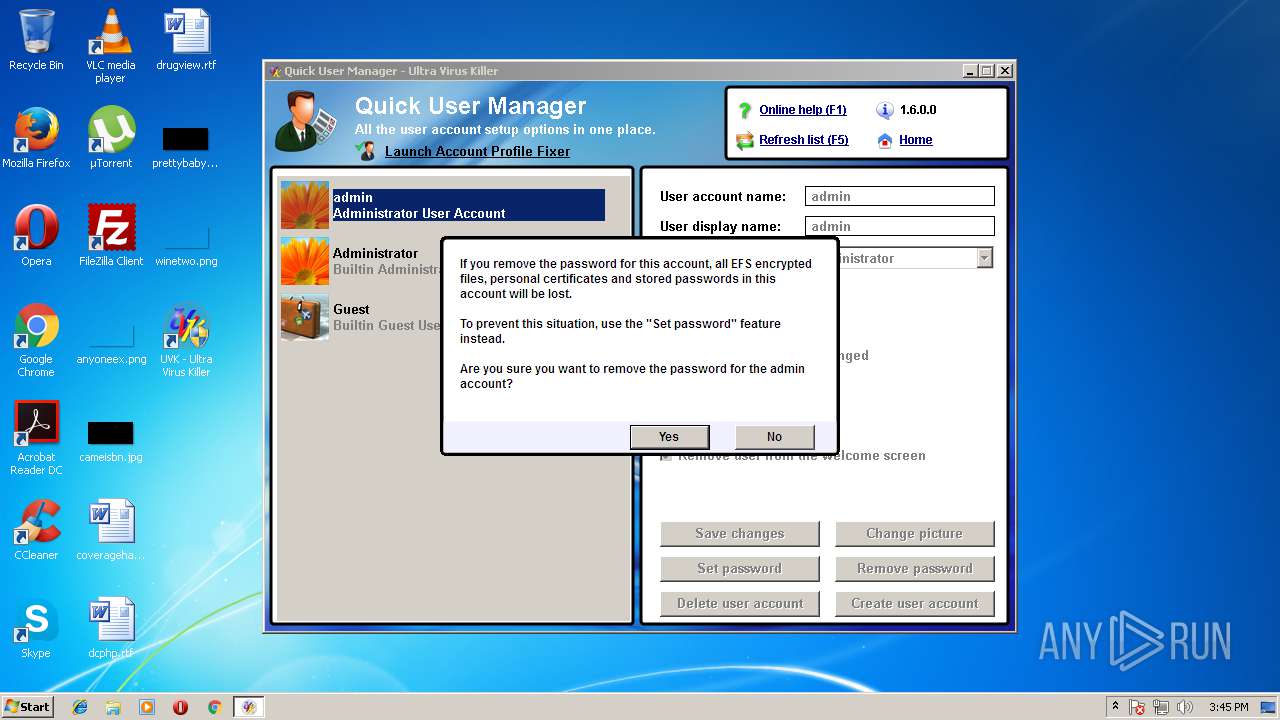The width and height of the screenshot is (1280, 720).
Task: Launch Account Profile Fixer link
Action: point(477,152)
